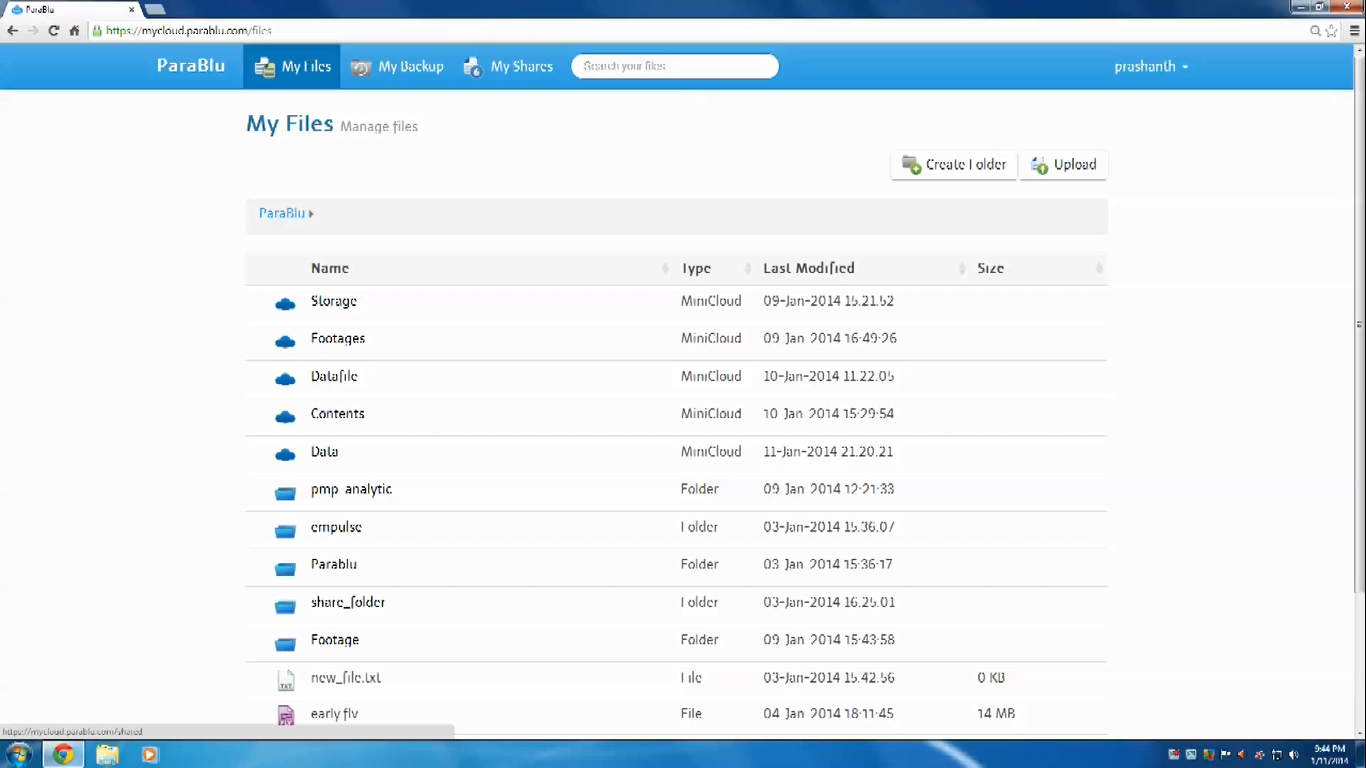Click the browser forward arrow
1366x768 pixels.
click(33, 31)
